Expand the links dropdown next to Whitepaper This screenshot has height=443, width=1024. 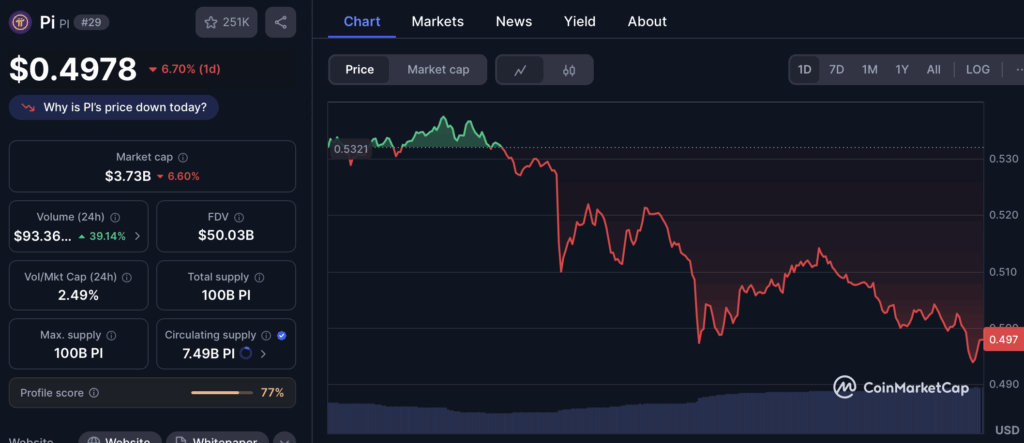coord(284,439)
